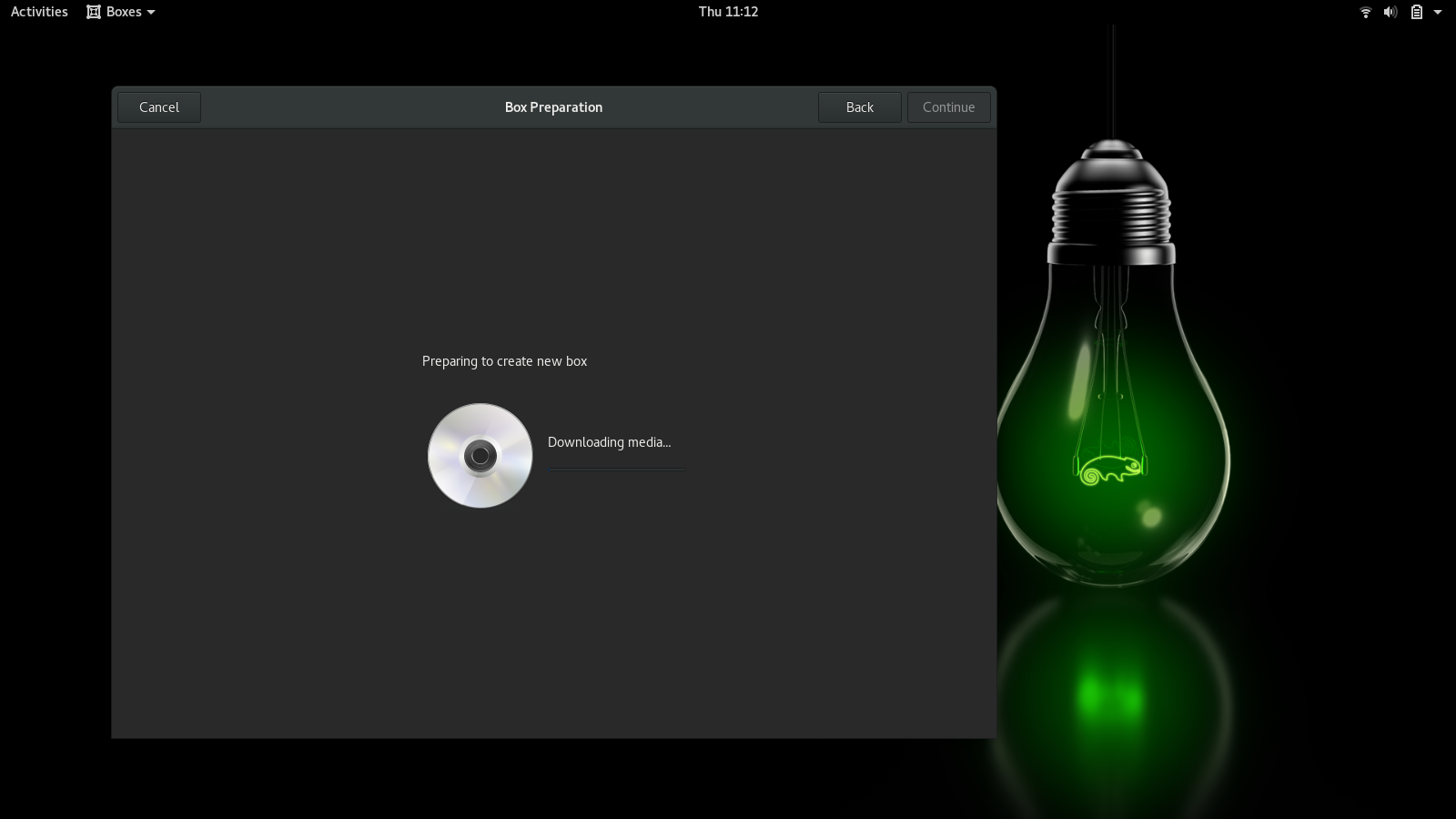Click the green bulb reflection on desktop
1456x819 pixels.
1110,696
